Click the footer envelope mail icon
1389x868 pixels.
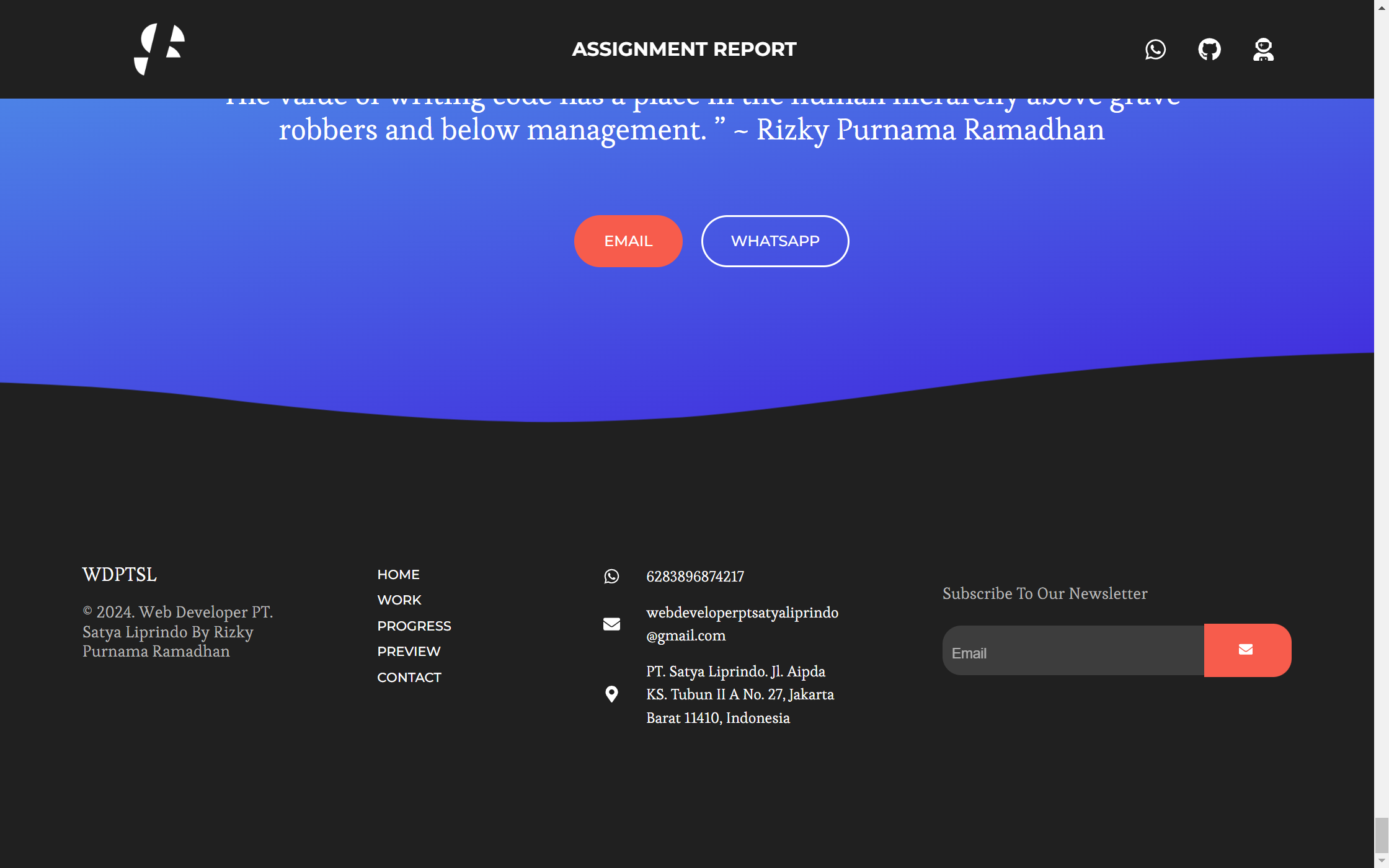tap(611, 624)
